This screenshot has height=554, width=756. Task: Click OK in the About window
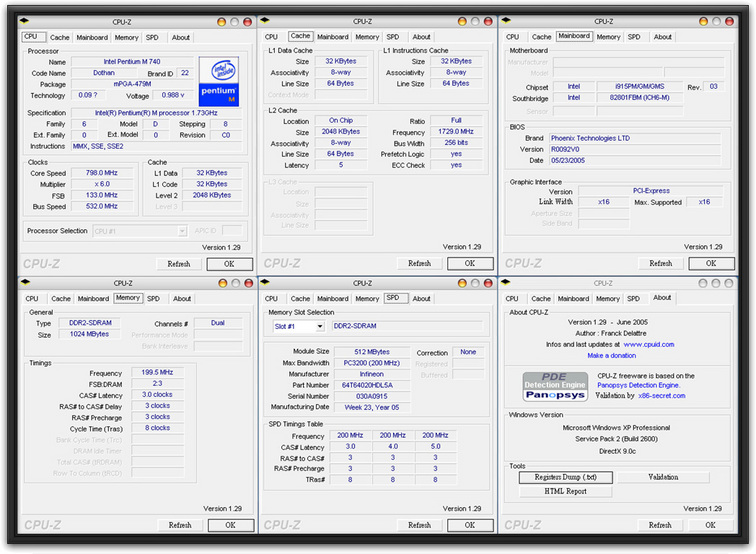(x=711, y=525)
